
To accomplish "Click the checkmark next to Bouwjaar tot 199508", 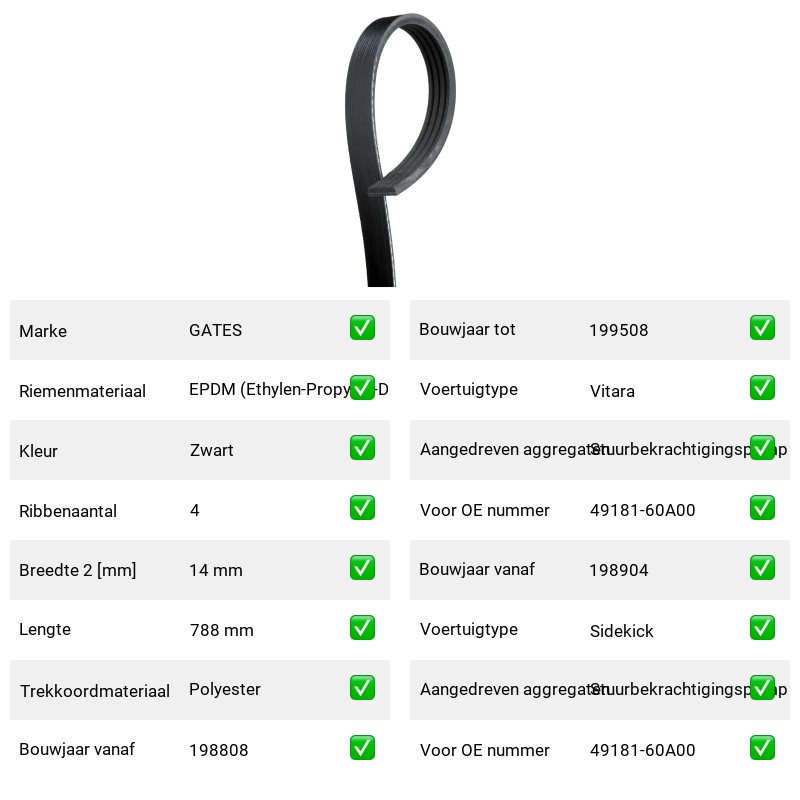I will click(762, 328).
